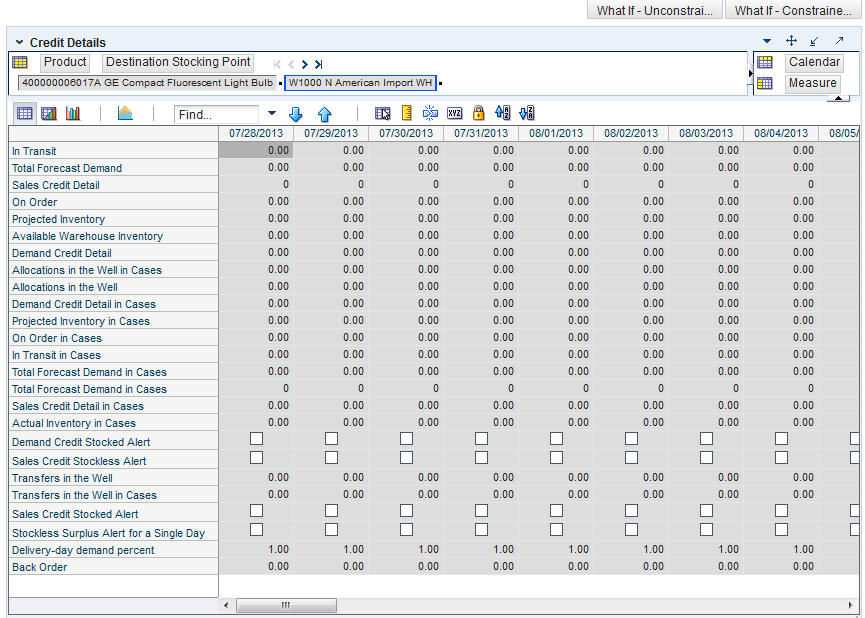Click the Measure button
Image resolution: width=865 pixels, height=618 pixels.
(812, 83)
